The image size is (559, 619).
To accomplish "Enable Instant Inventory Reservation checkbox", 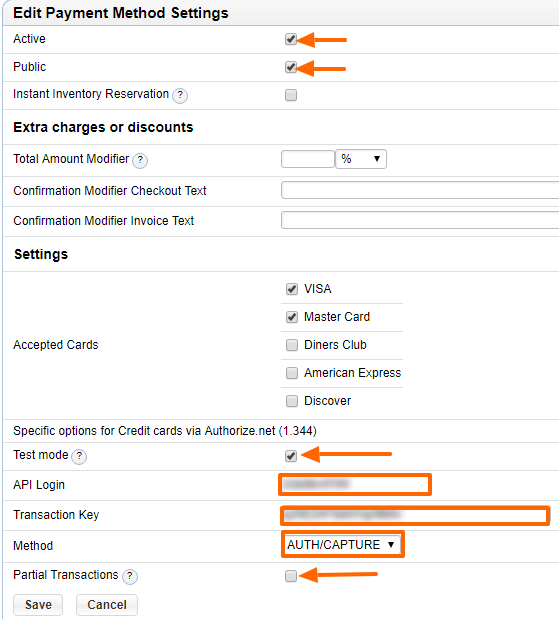I will (291, 95).
